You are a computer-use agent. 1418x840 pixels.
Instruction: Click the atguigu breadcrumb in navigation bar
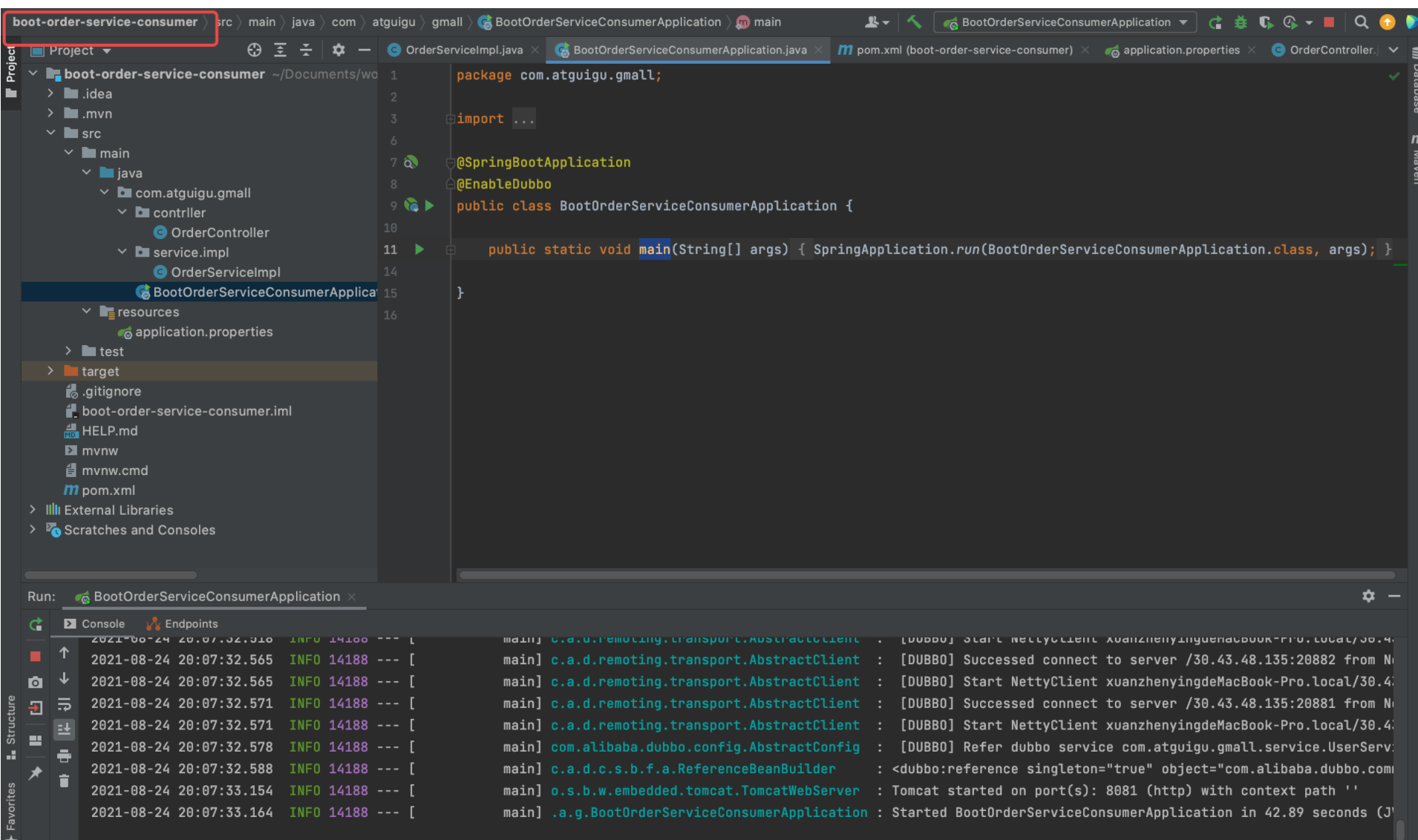click(393, 22)
